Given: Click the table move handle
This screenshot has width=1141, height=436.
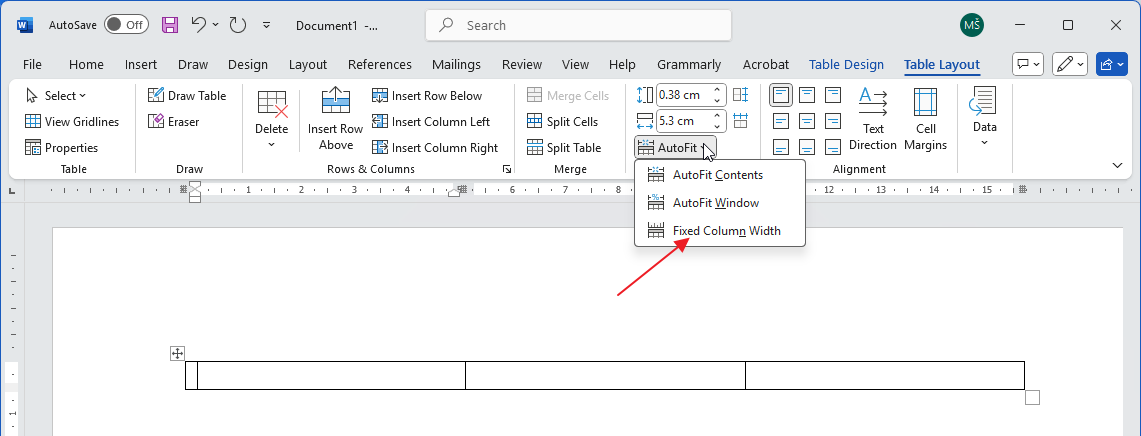Looking at the screenshot, I should 177,354.
